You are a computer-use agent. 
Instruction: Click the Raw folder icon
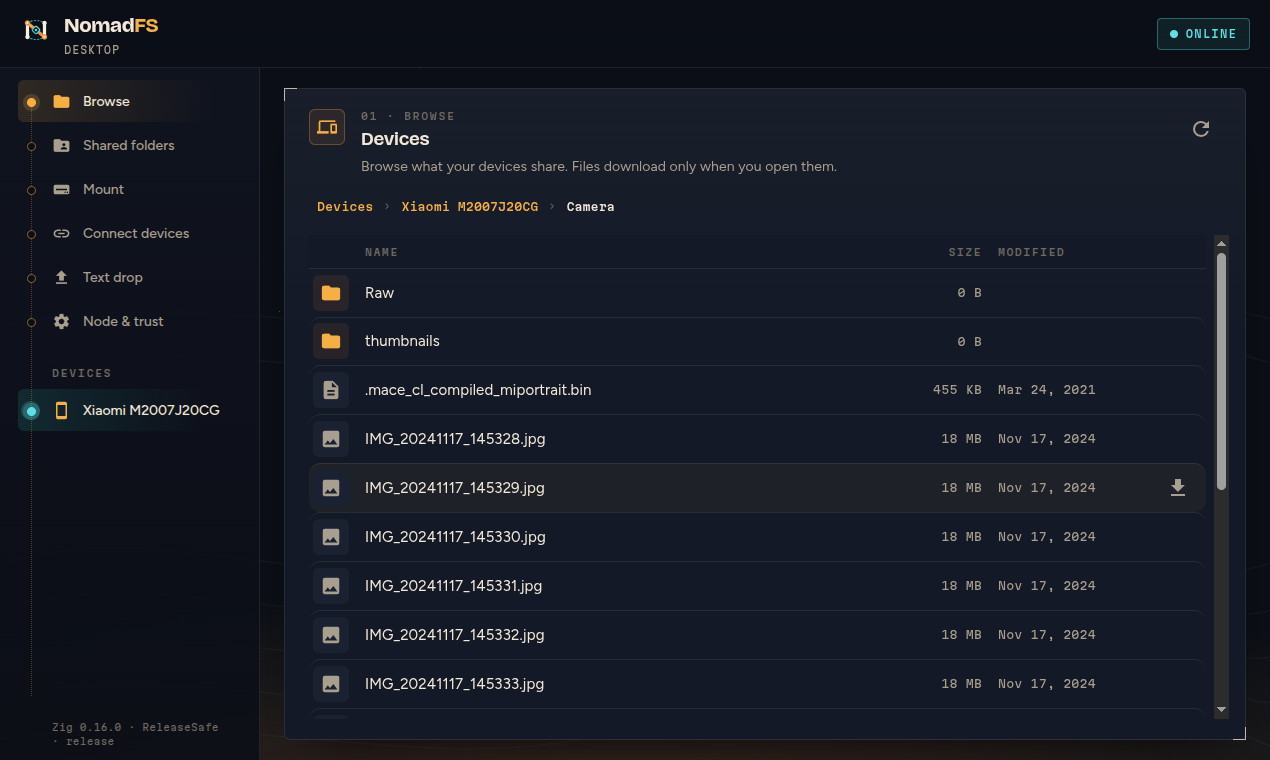point(331,293)
